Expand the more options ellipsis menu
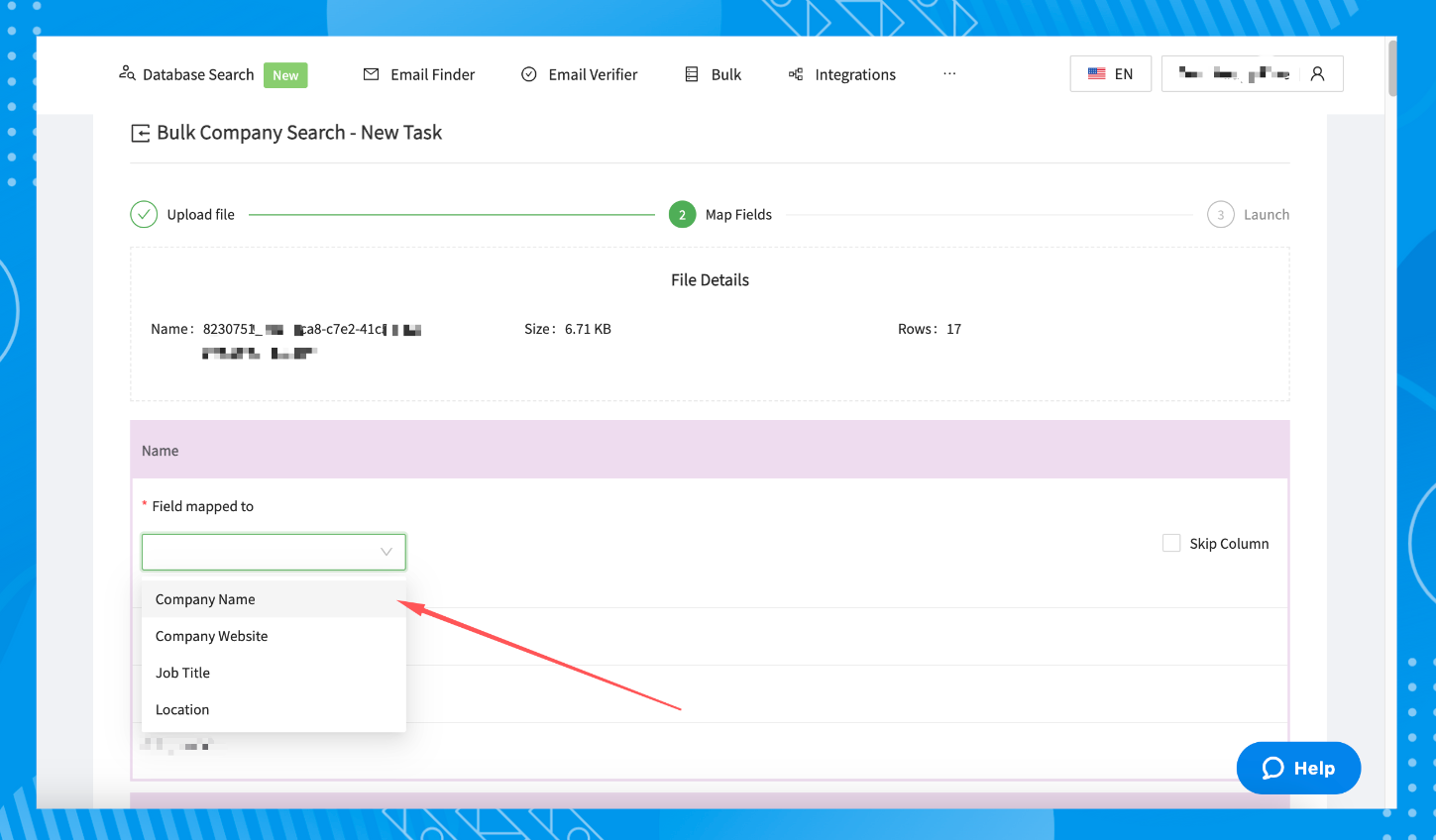 tap(949, 74)
